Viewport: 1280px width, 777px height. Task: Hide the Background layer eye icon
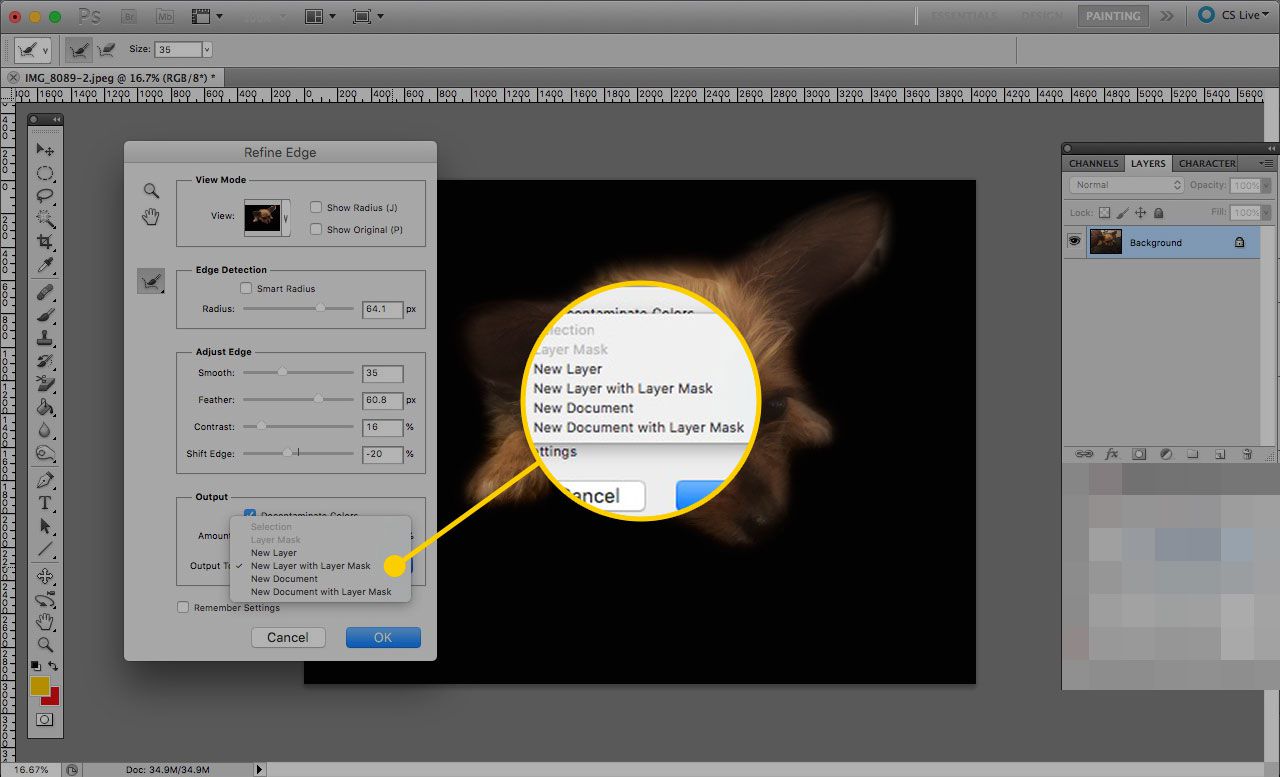1074,242
